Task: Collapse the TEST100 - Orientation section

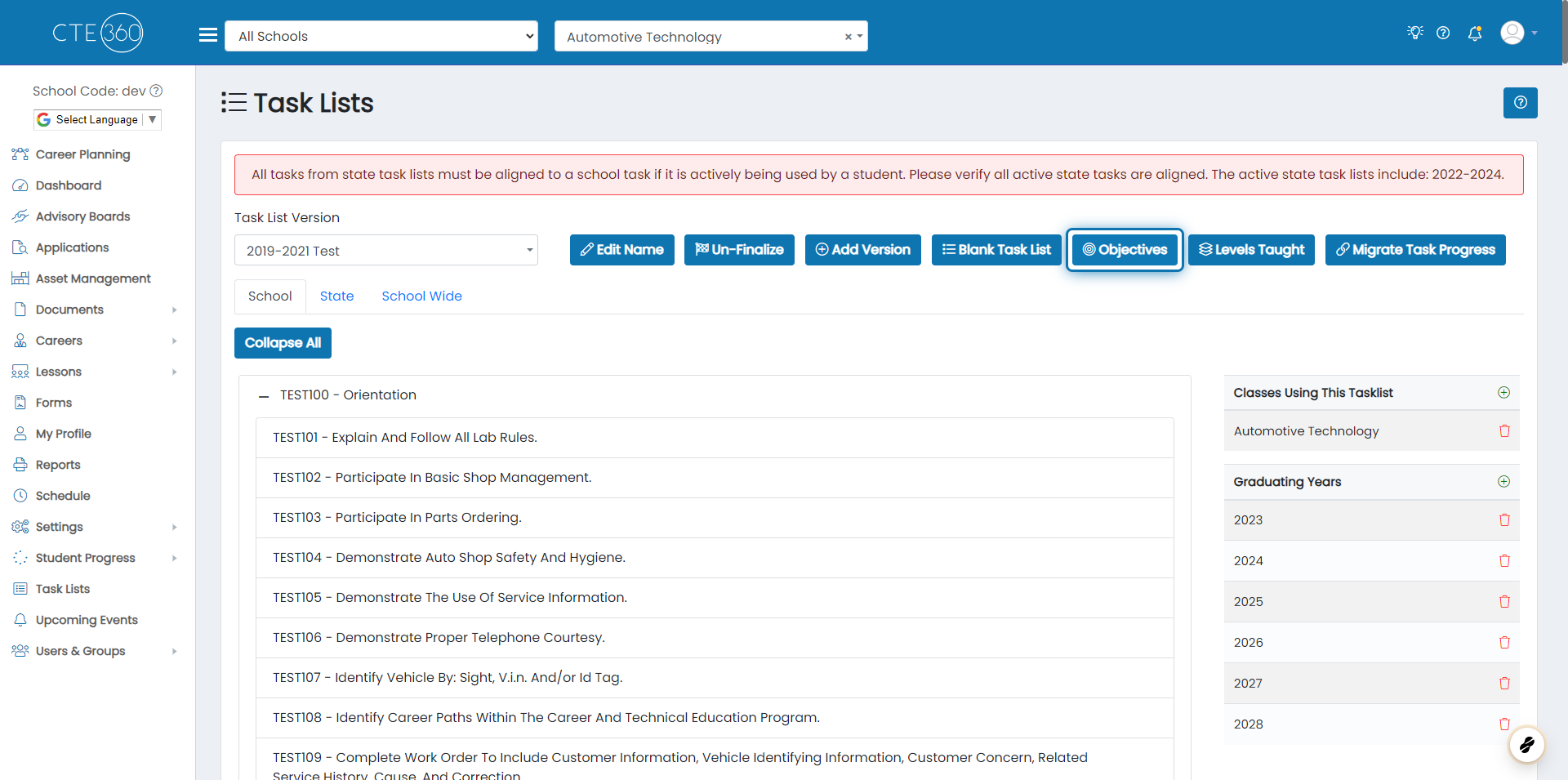Action: 264,396
